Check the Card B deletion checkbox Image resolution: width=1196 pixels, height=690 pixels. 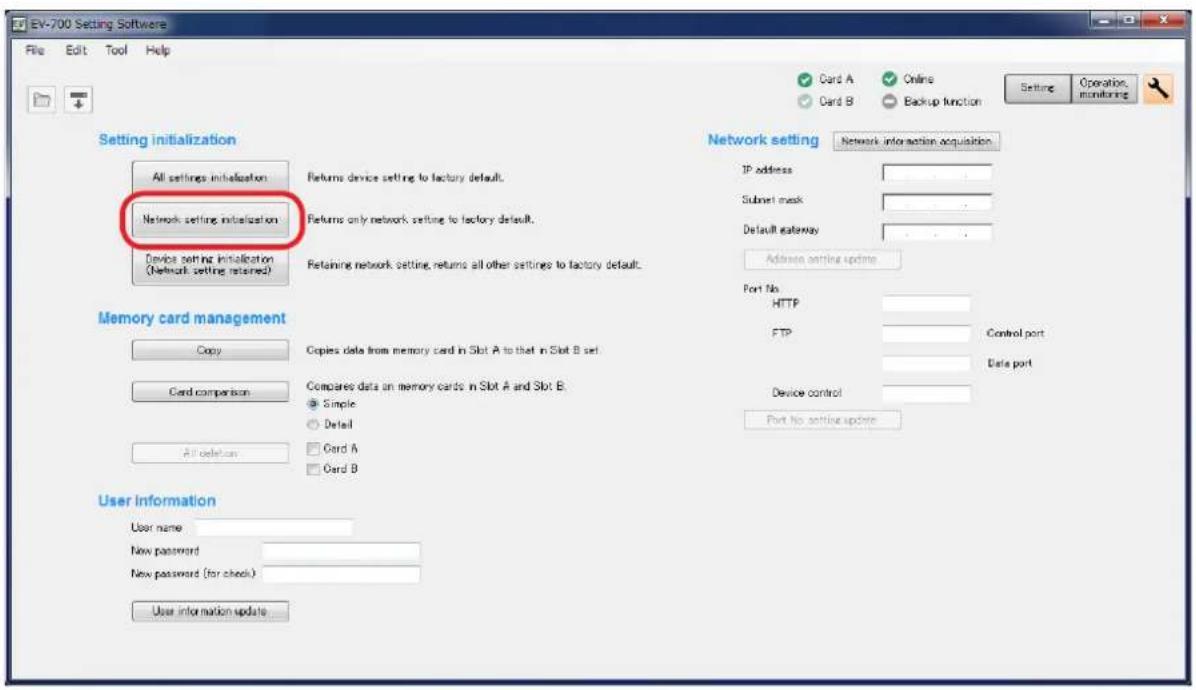click(313, 470)
